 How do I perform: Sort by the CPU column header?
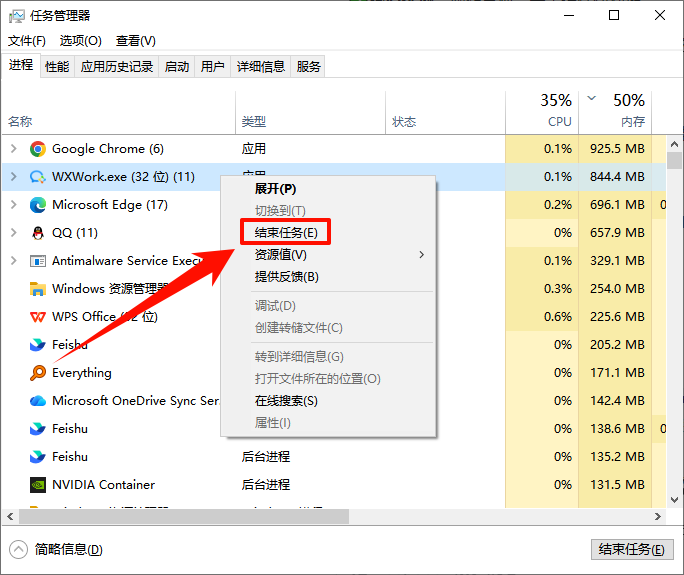point(560,121)
